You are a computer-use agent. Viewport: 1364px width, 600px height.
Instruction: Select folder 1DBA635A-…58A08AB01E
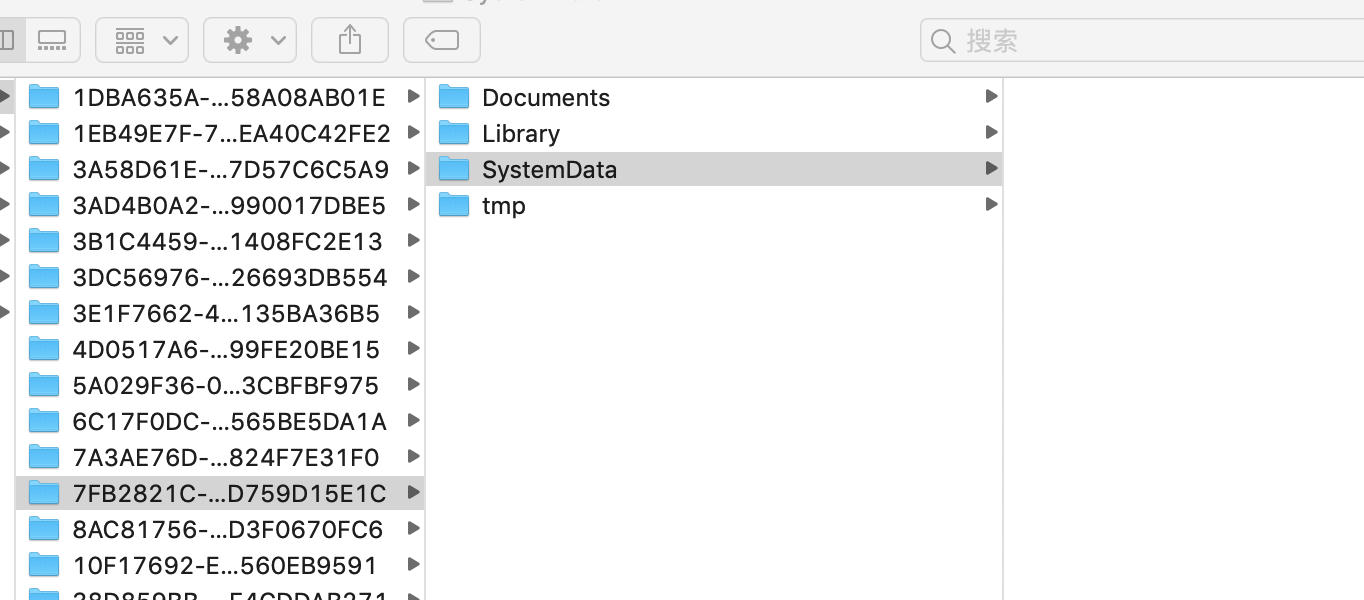pos(228,98)
